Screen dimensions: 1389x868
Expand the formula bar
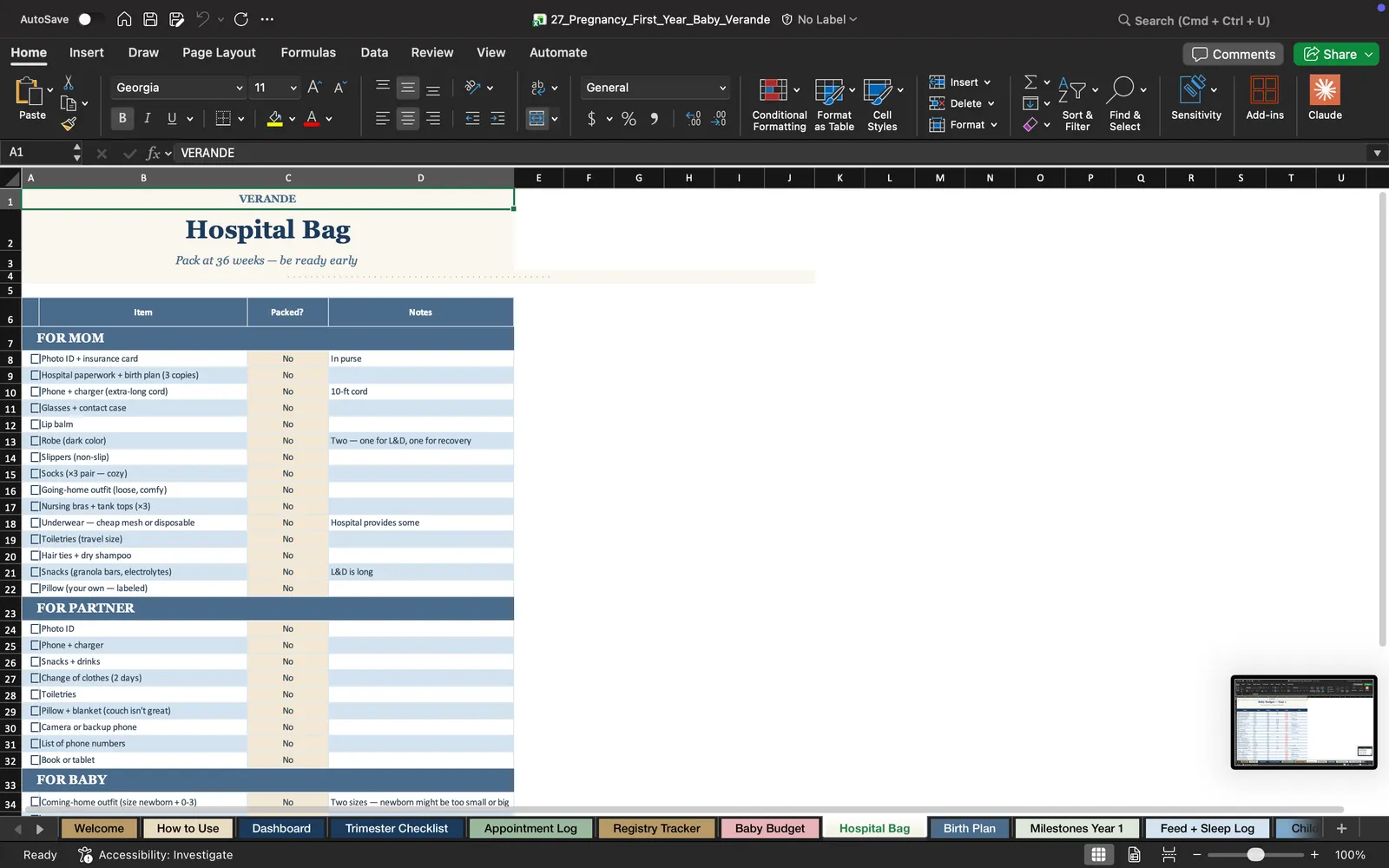[1377, 153]
